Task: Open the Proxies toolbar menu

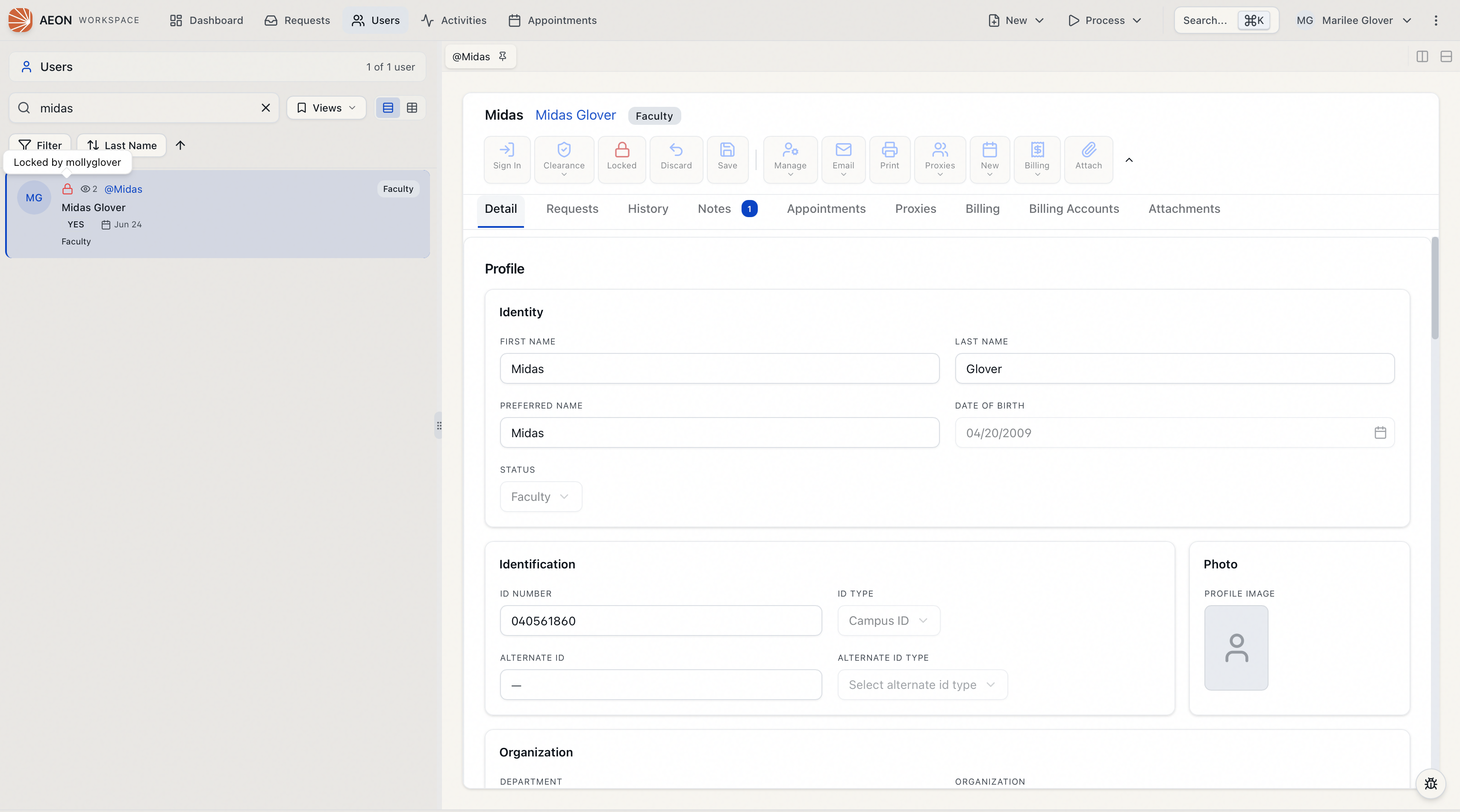Action: point(940,159)
